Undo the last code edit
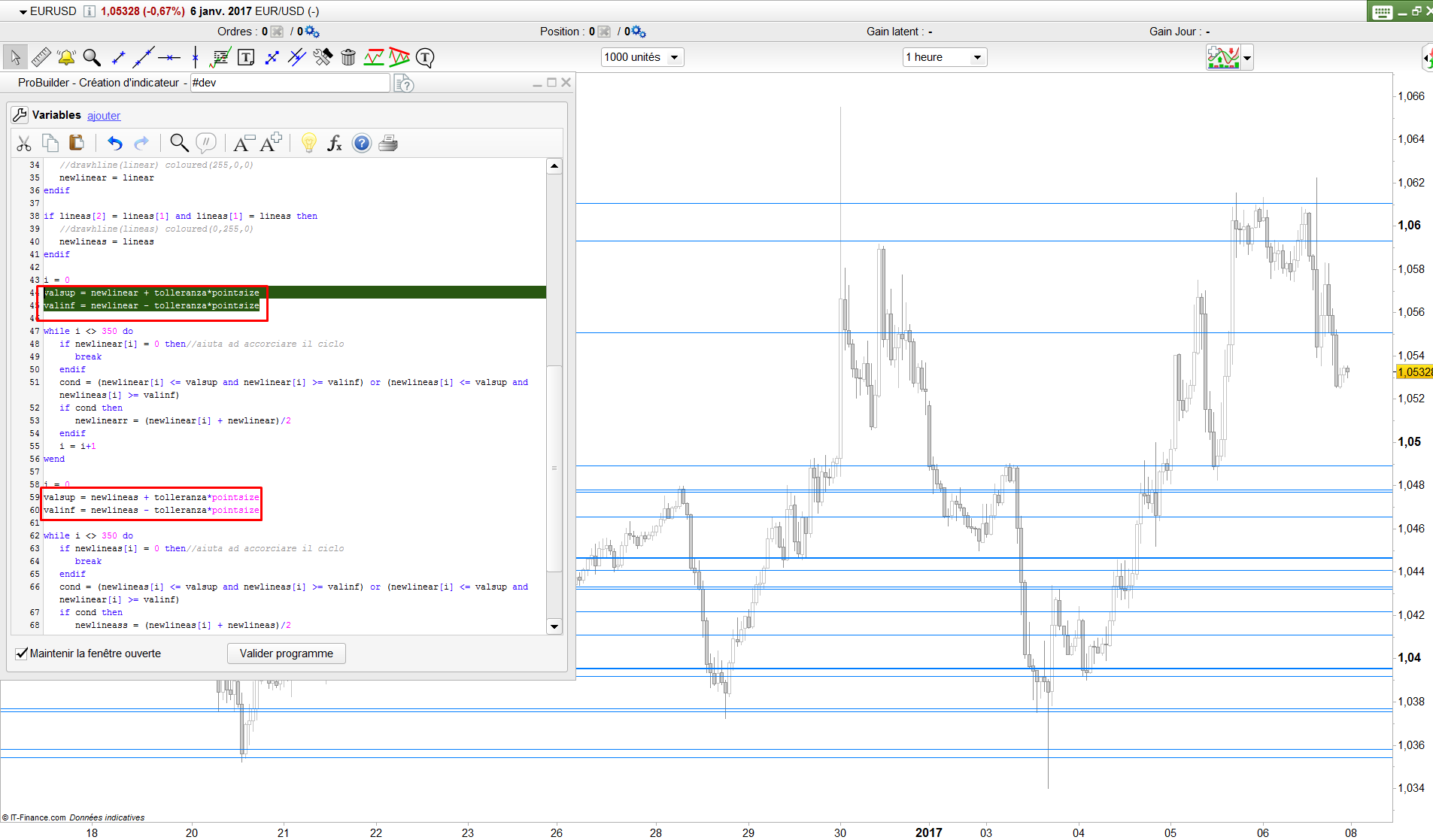This screenshot has width=1433, height=840. pos(114,143)
